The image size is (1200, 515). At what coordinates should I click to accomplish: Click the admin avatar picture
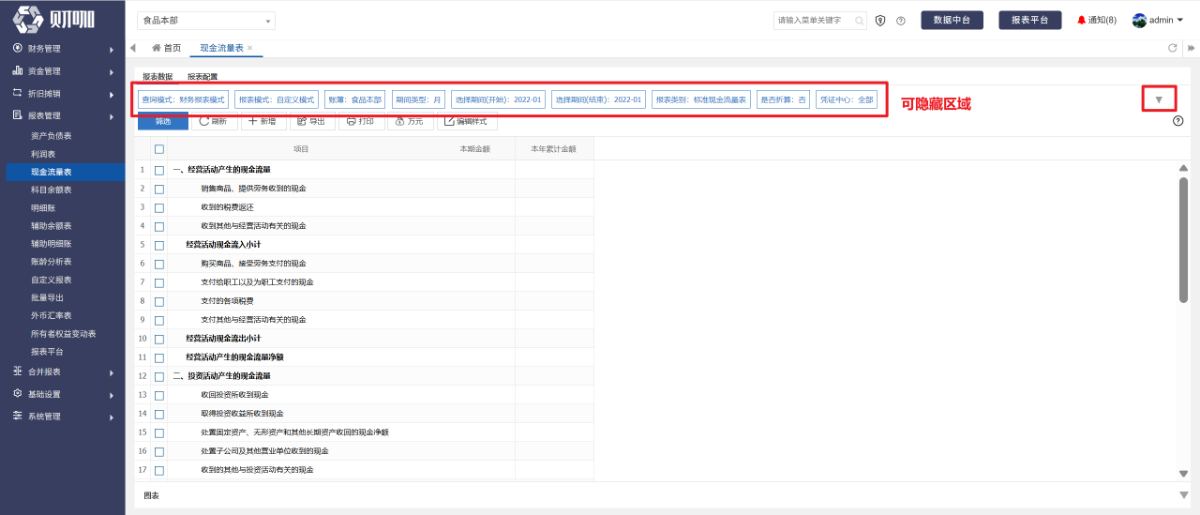coord(1139,20)
